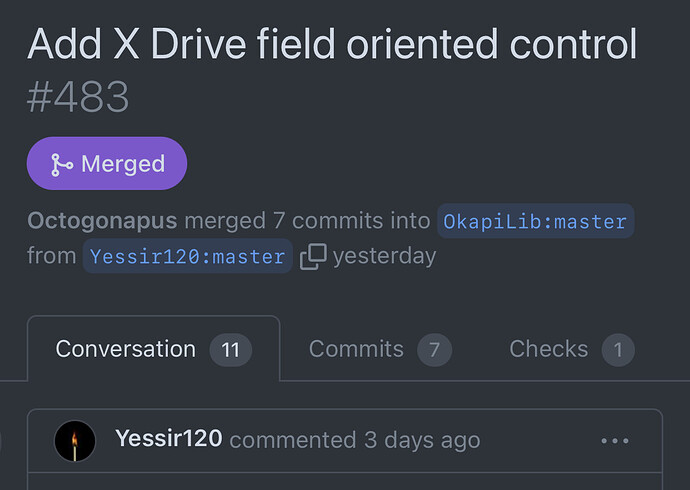Open the OkapiLib:master base branch link
The image size is (690, 490).
pyautogui.click(x=535, y=221)
